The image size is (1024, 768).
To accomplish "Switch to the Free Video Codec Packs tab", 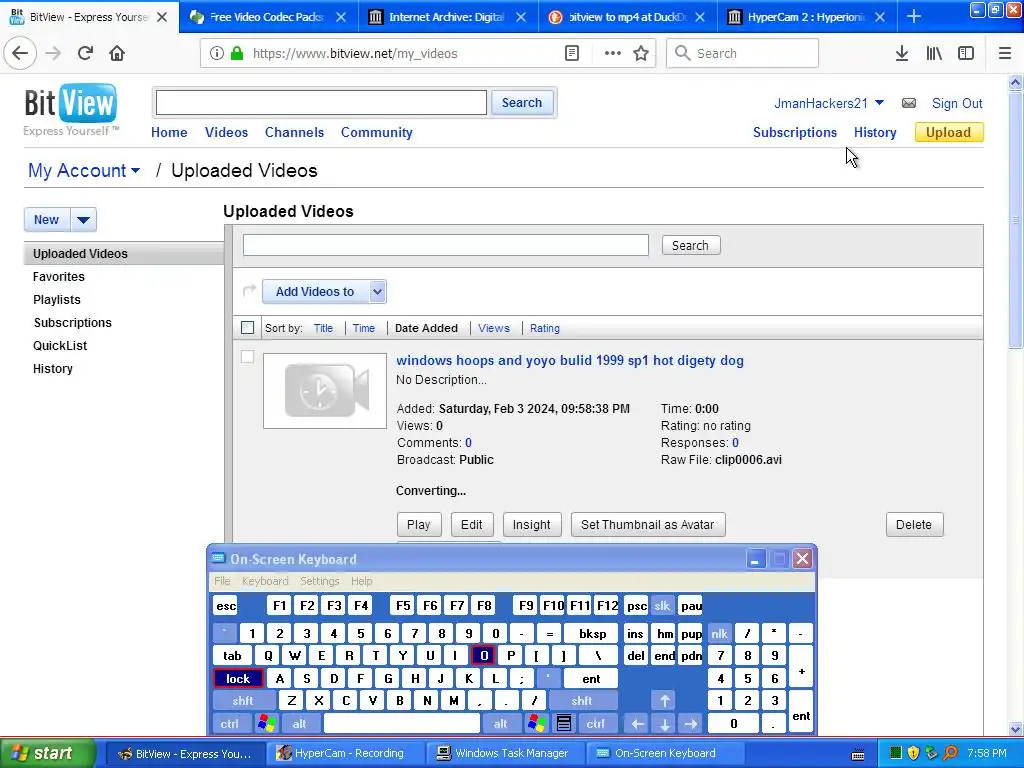I will point(268,17).
